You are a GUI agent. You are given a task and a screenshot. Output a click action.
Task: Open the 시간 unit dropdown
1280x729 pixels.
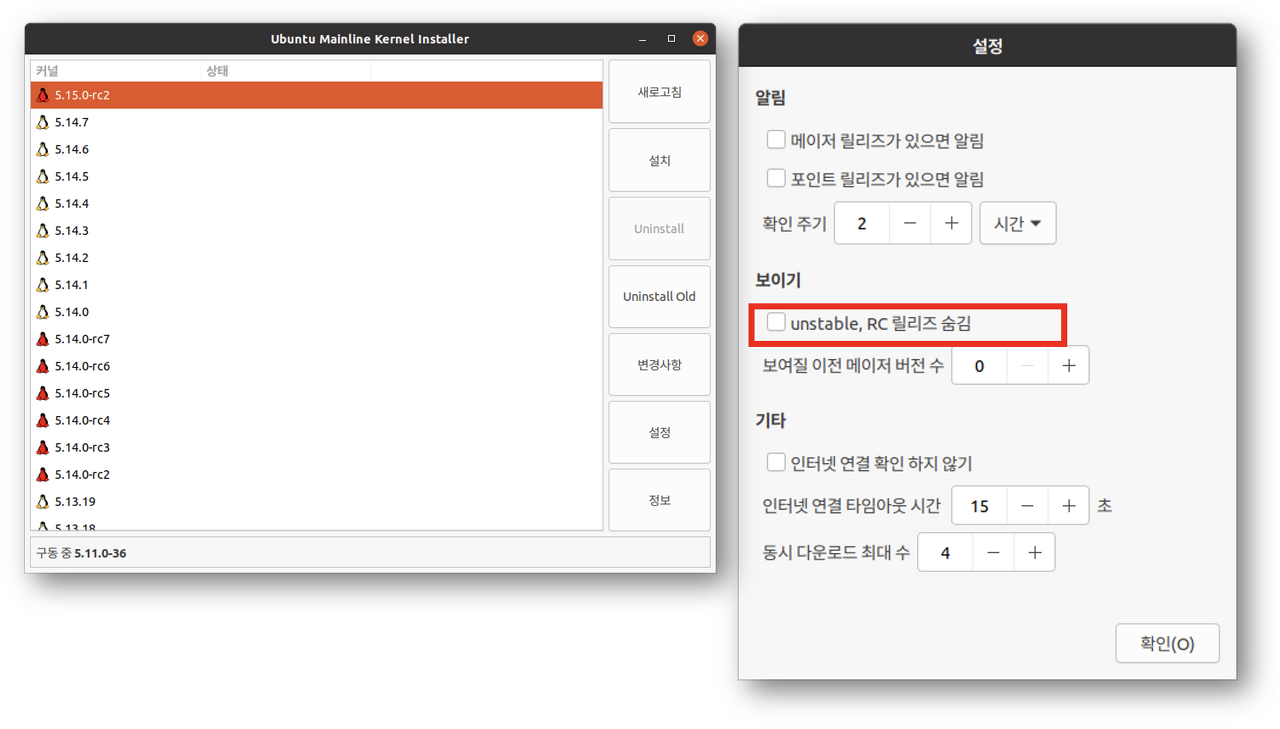tap(1018, 223)
